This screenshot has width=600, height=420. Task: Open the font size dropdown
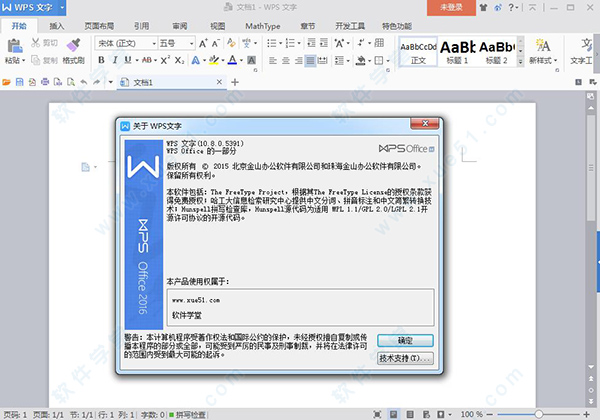(x=191, y=44)
